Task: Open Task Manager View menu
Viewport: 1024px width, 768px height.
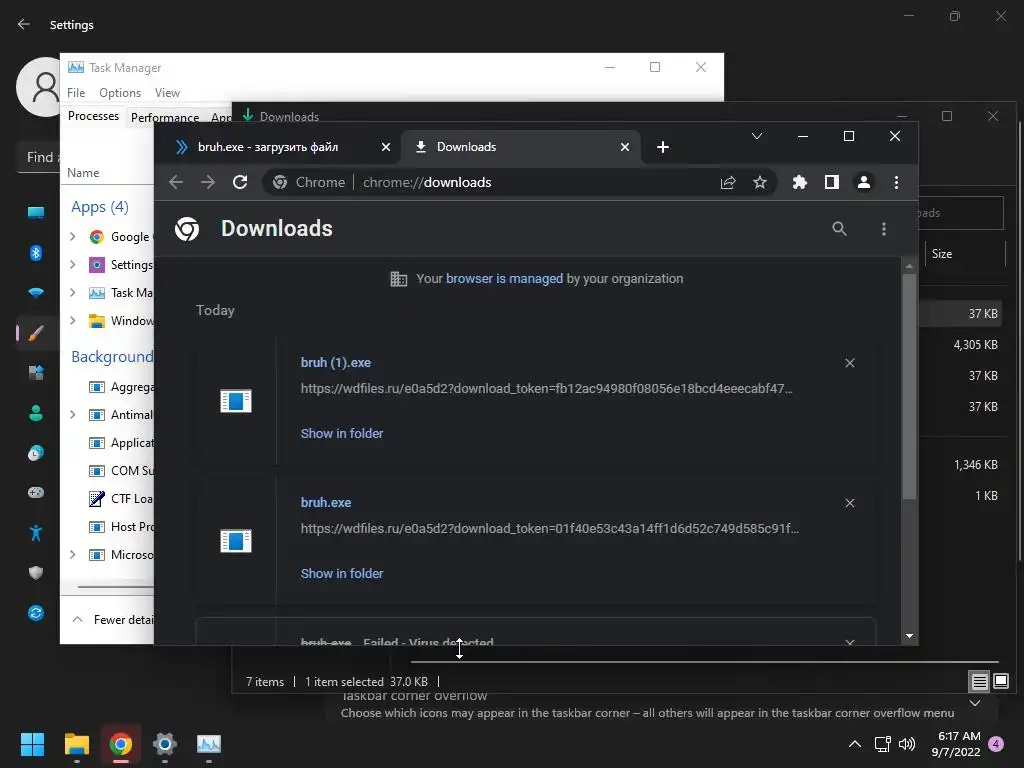Action: [167, 93]
